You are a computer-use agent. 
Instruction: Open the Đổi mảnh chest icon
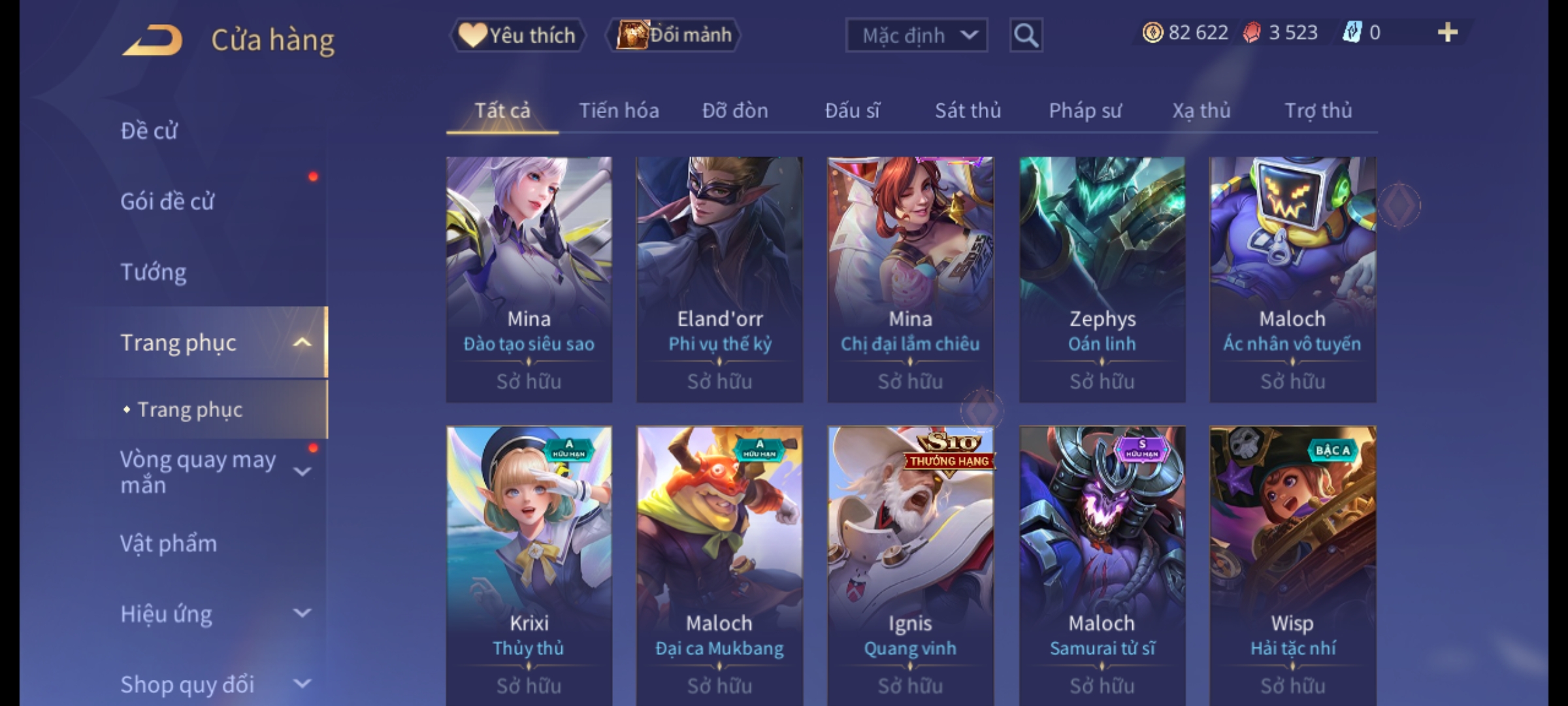632,35
